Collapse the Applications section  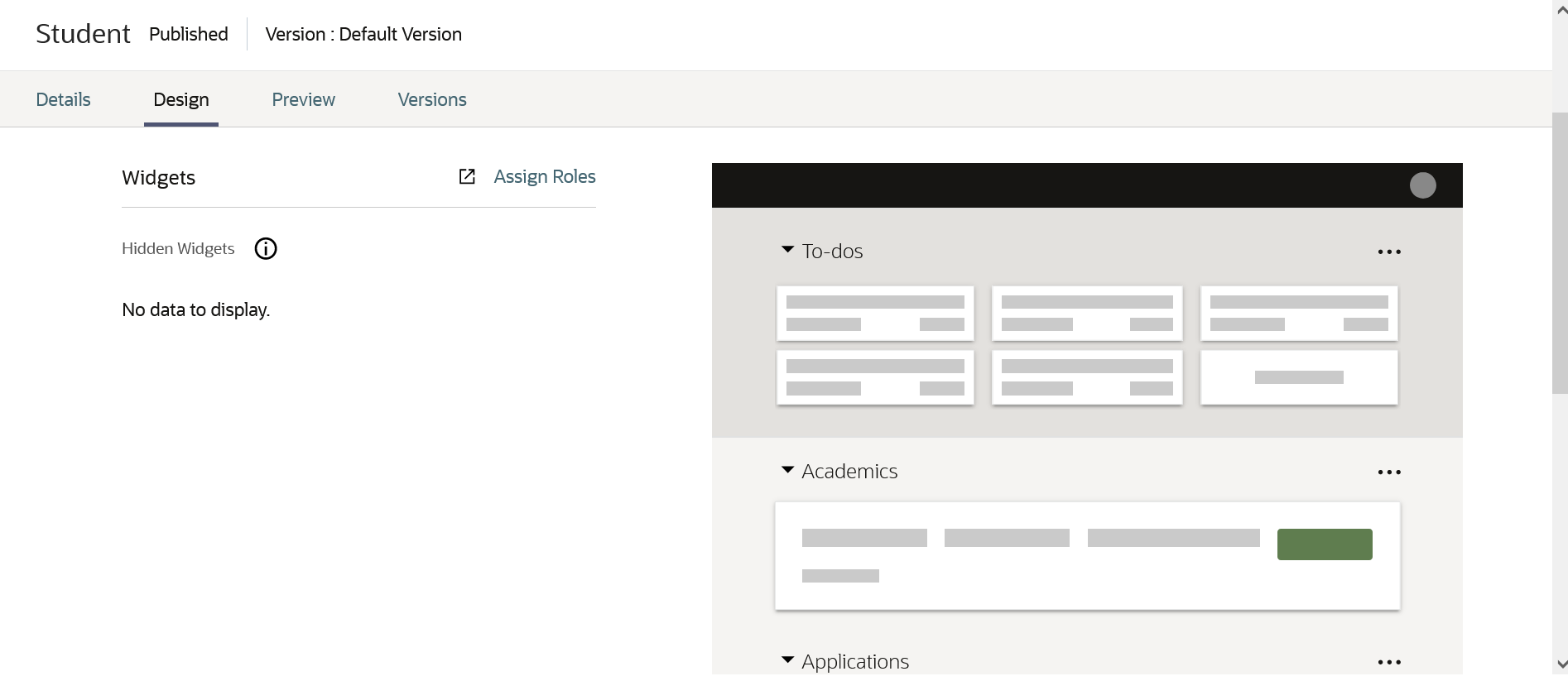(787, 660)
